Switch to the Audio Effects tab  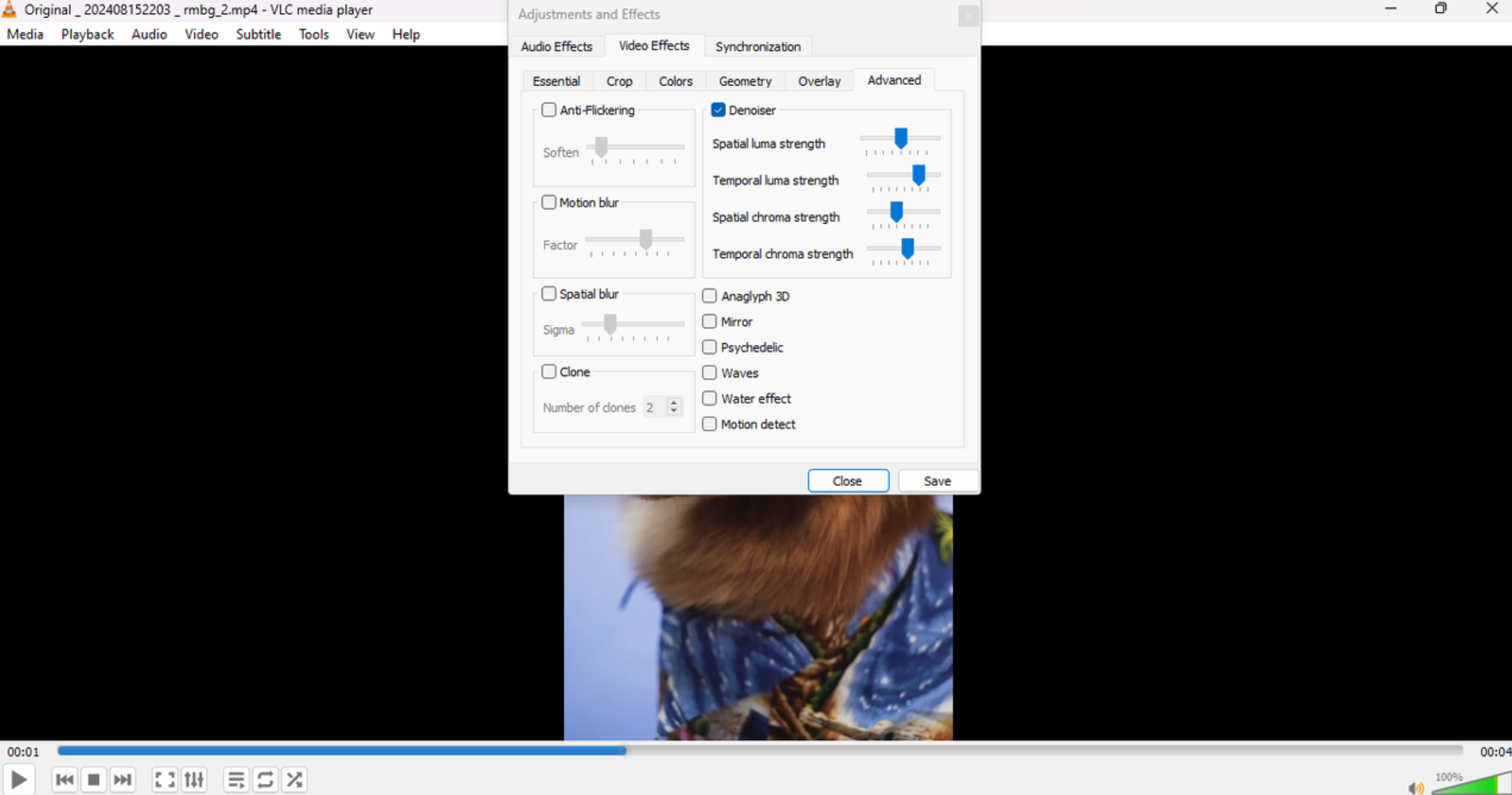coord(556,46)
